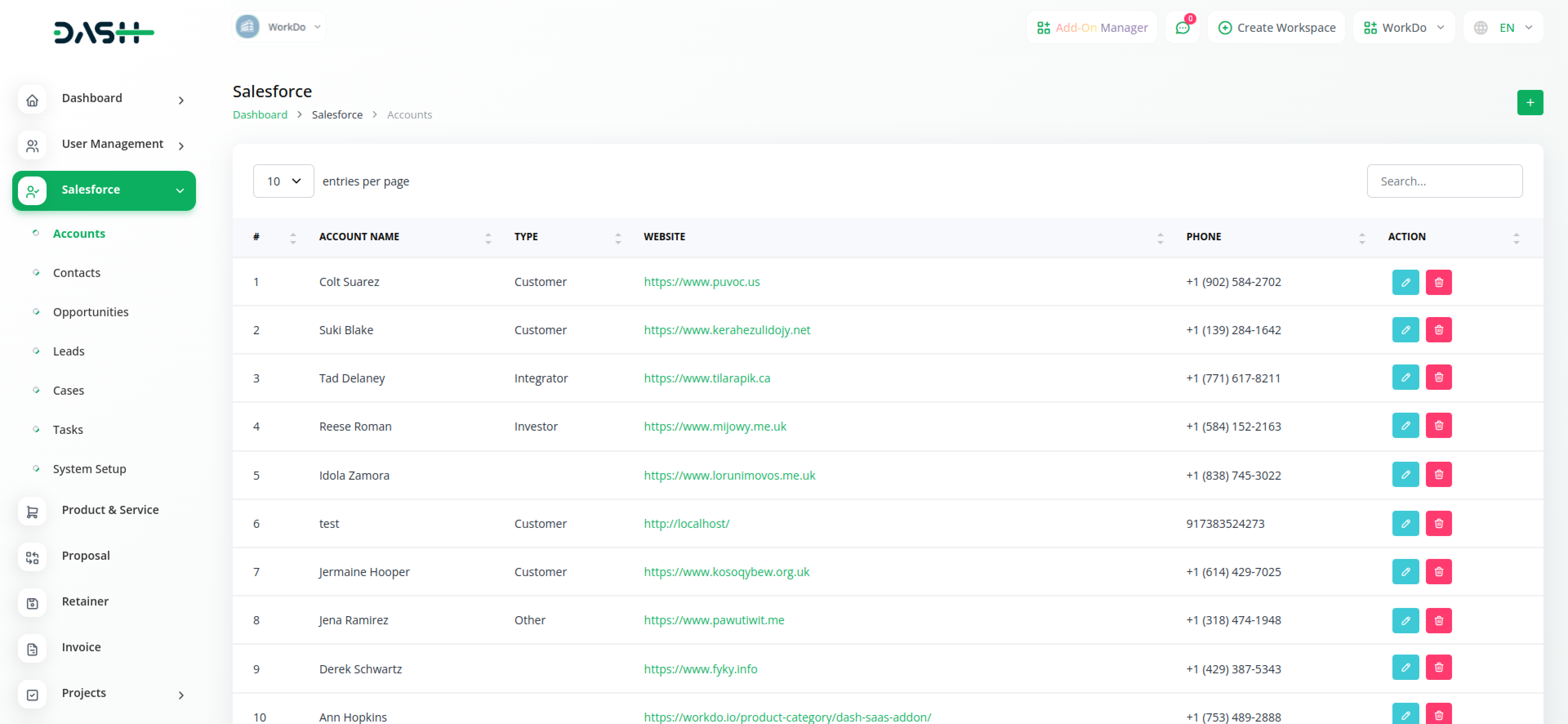Open the https://www.tilarapik.ca link
Viewport: 1568px width, 724px height.
pos(707,378)
